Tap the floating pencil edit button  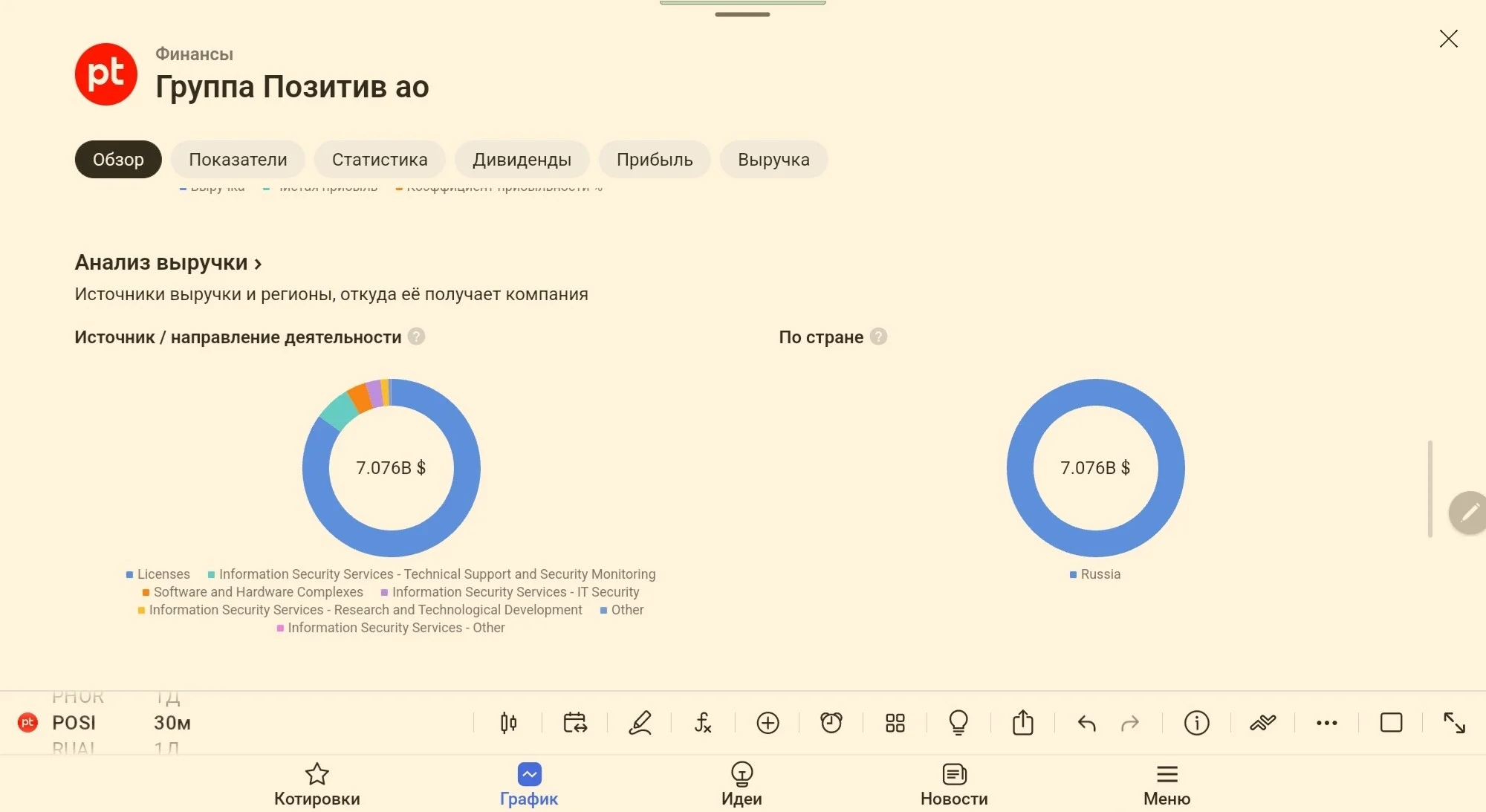[x=1468, y=513]
